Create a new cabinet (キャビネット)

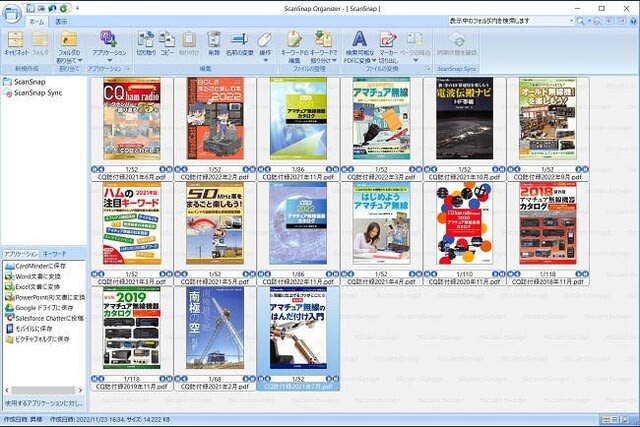[x=16, y=44]
